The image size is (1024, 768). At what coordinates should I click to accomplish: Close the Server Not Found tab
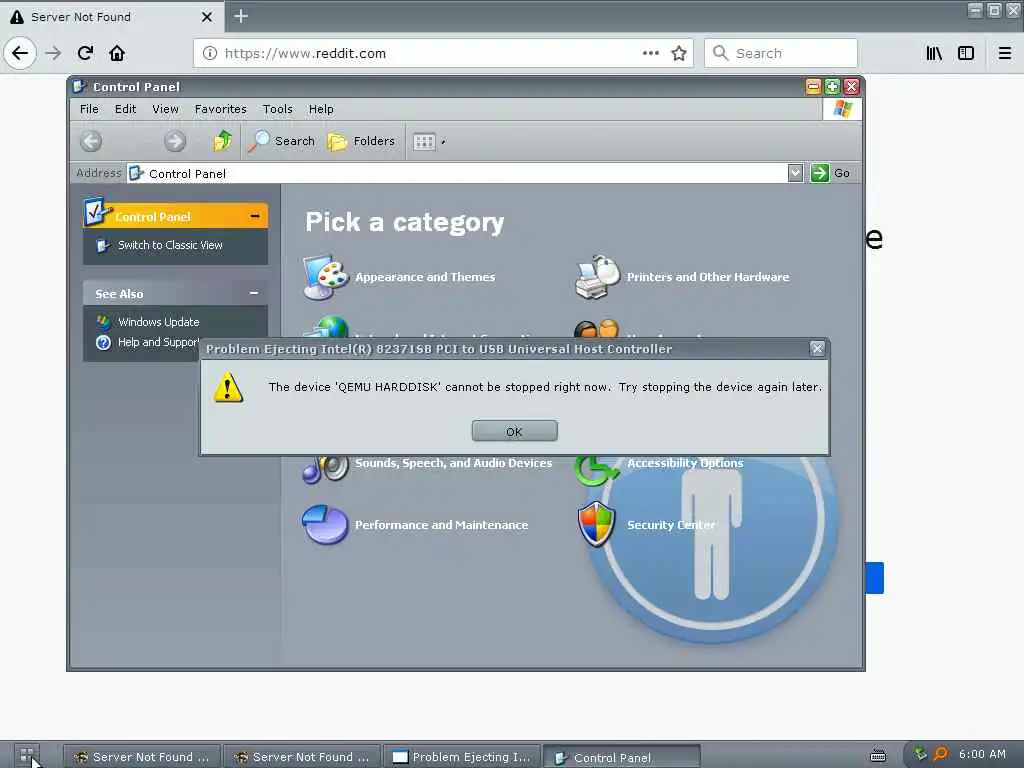(207, 17)
